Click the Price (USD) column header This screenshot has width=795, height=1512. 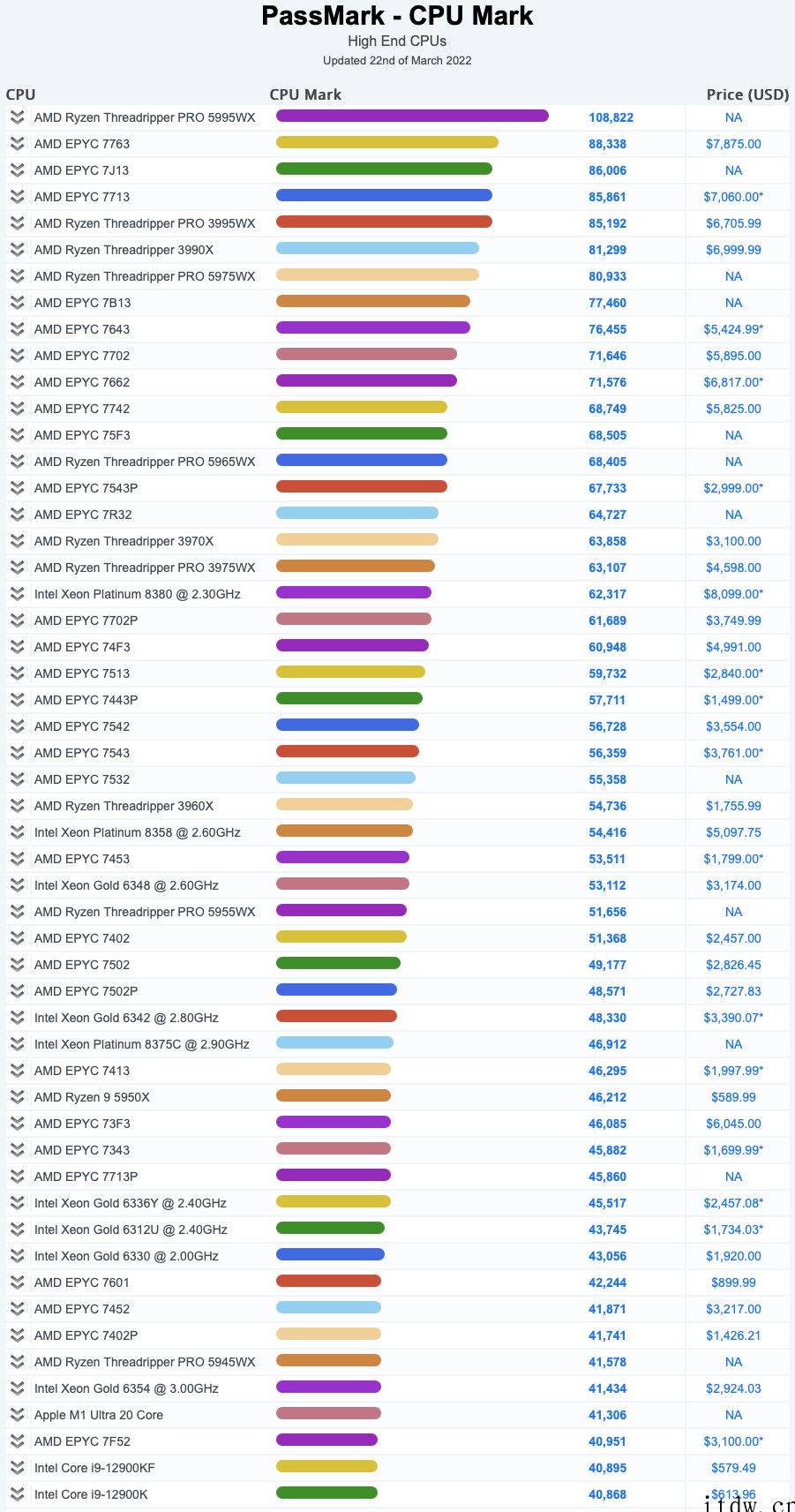tap(747, 94)
